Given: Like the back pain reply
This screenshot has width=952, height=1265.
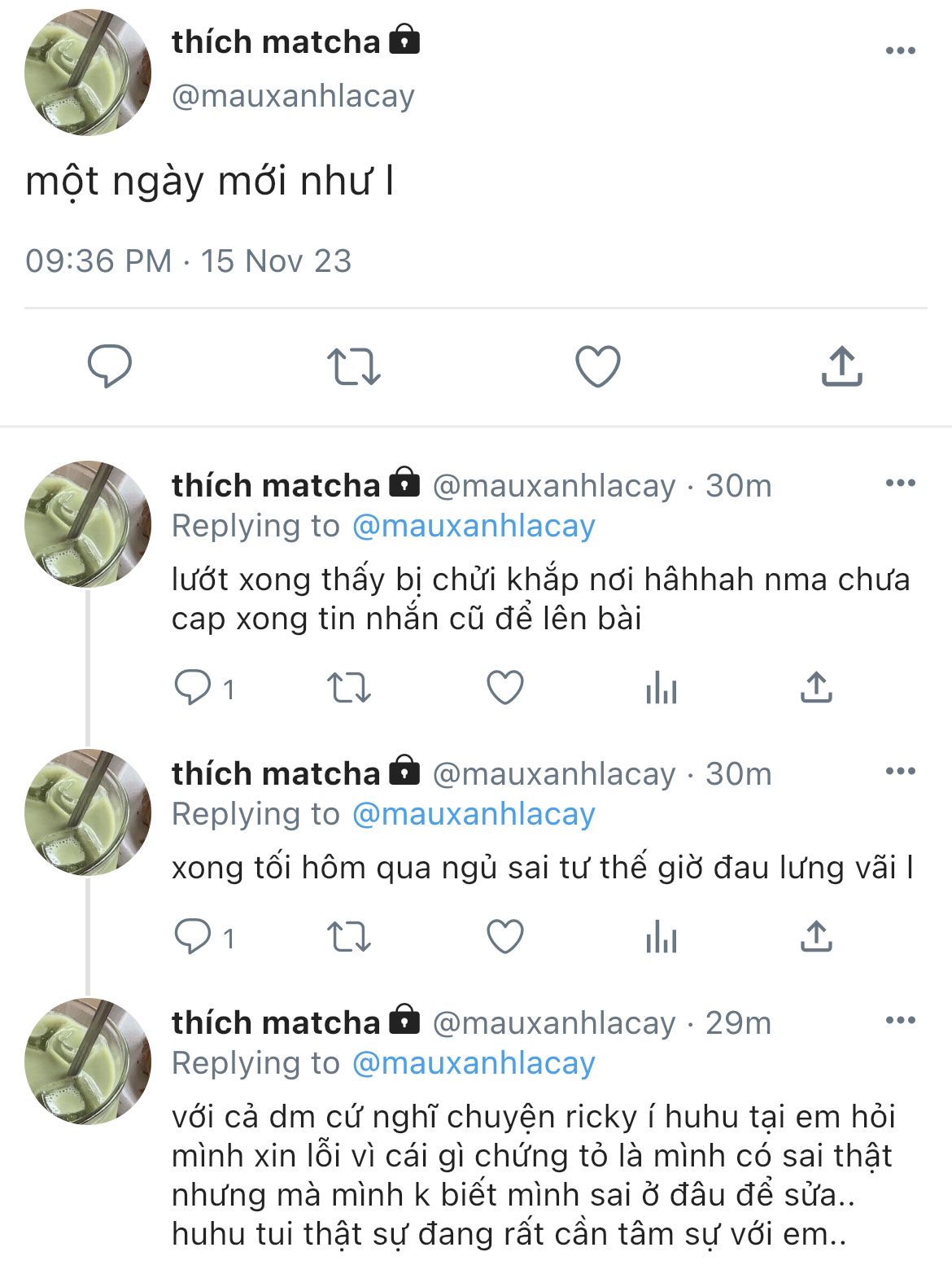Looking at the screenshot, I should pyautogui.click(x=505, y=937).
